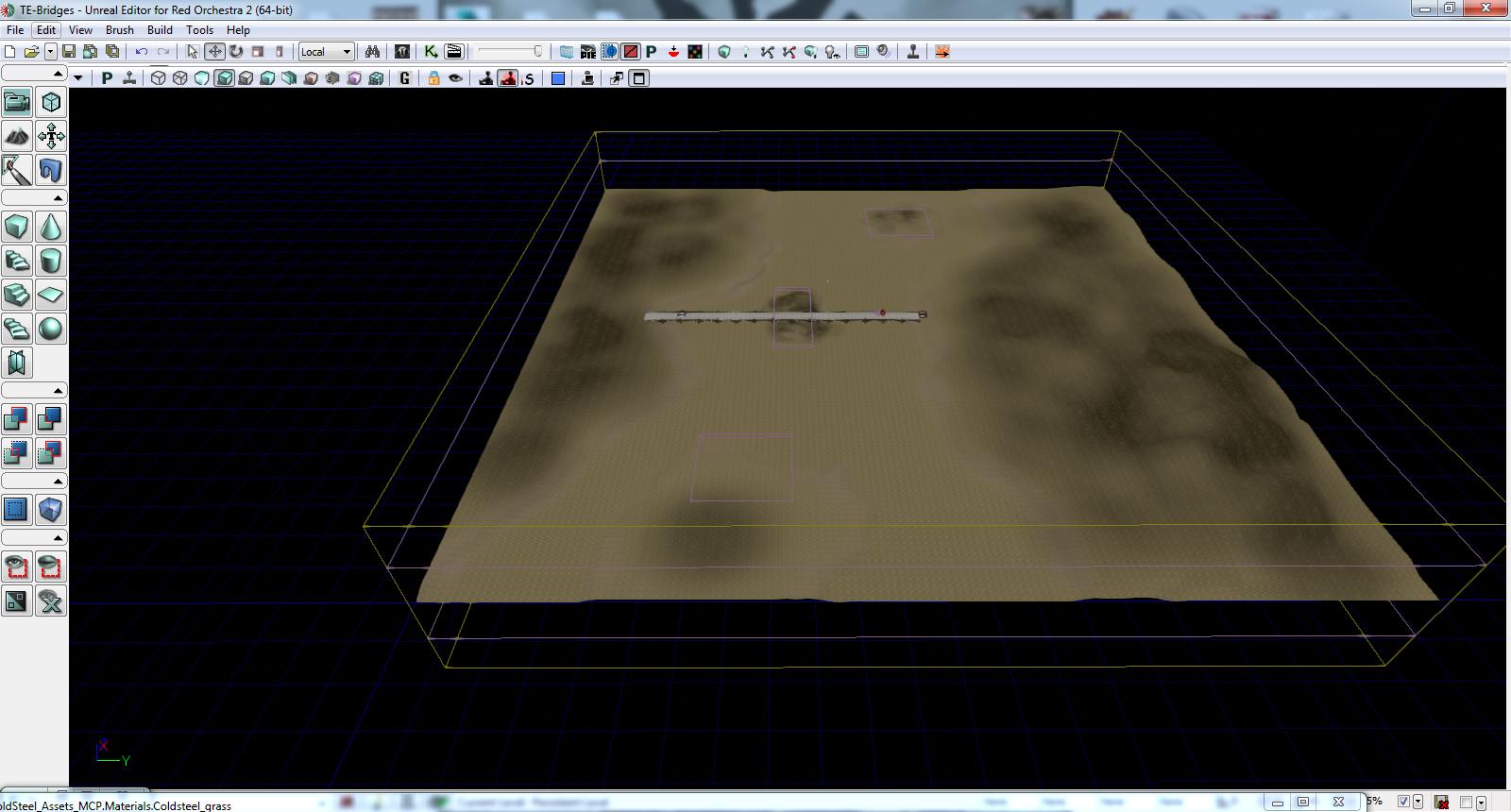Toggle the Lit view mode
This screenshot has height=812, width=1511.
point(225,78)
